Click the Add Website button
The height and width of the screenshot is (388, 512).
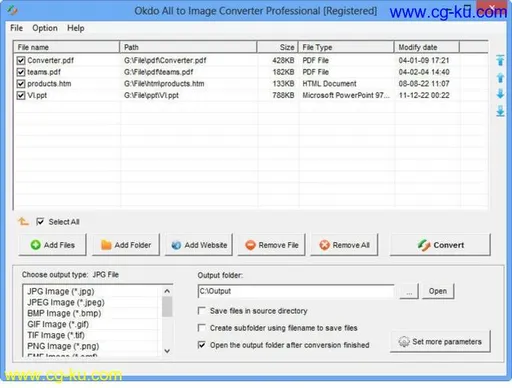coord(199,245)
